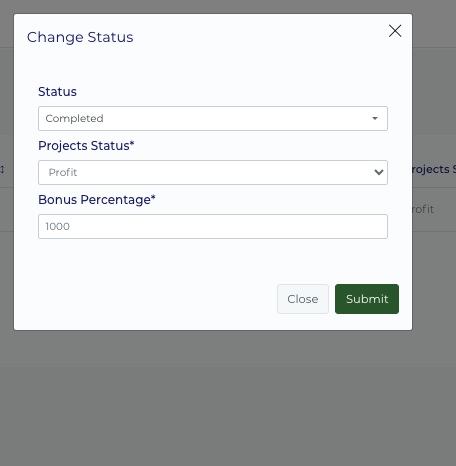Click the chevron arrow in the Projects Status select

point(379,172)
